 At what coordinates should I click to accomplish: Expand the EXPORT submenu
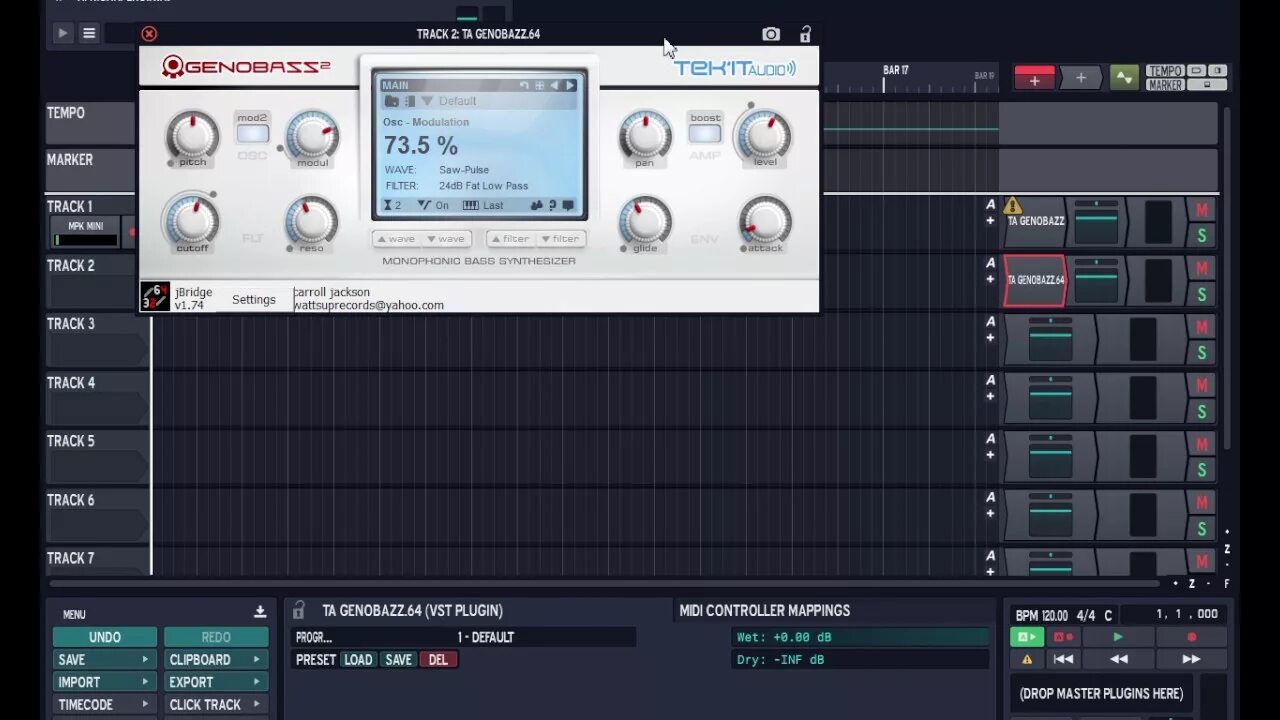[216, 682]
